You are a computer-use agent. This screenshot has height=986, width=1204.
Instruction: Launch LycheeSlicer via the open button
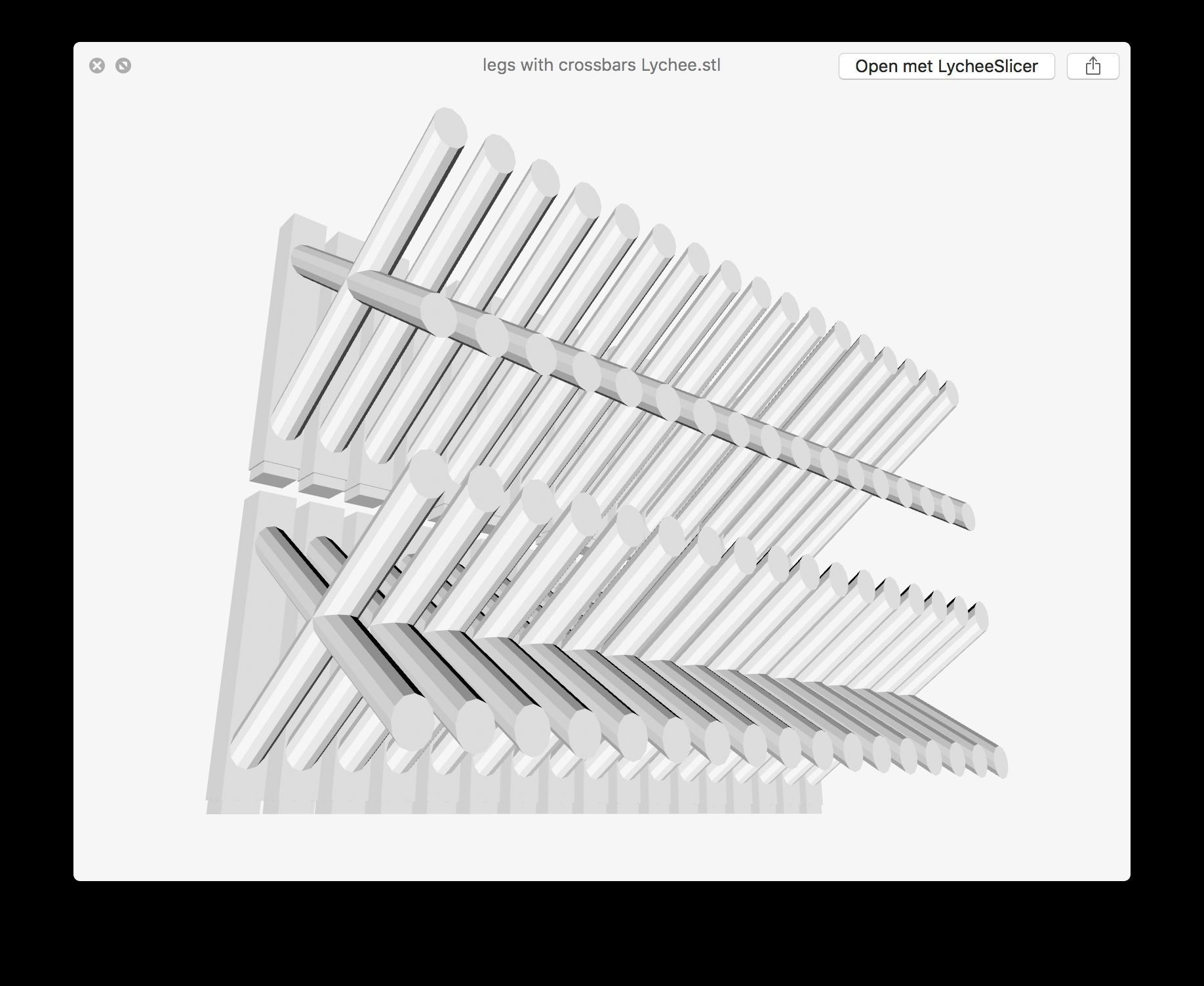[946, 66]
